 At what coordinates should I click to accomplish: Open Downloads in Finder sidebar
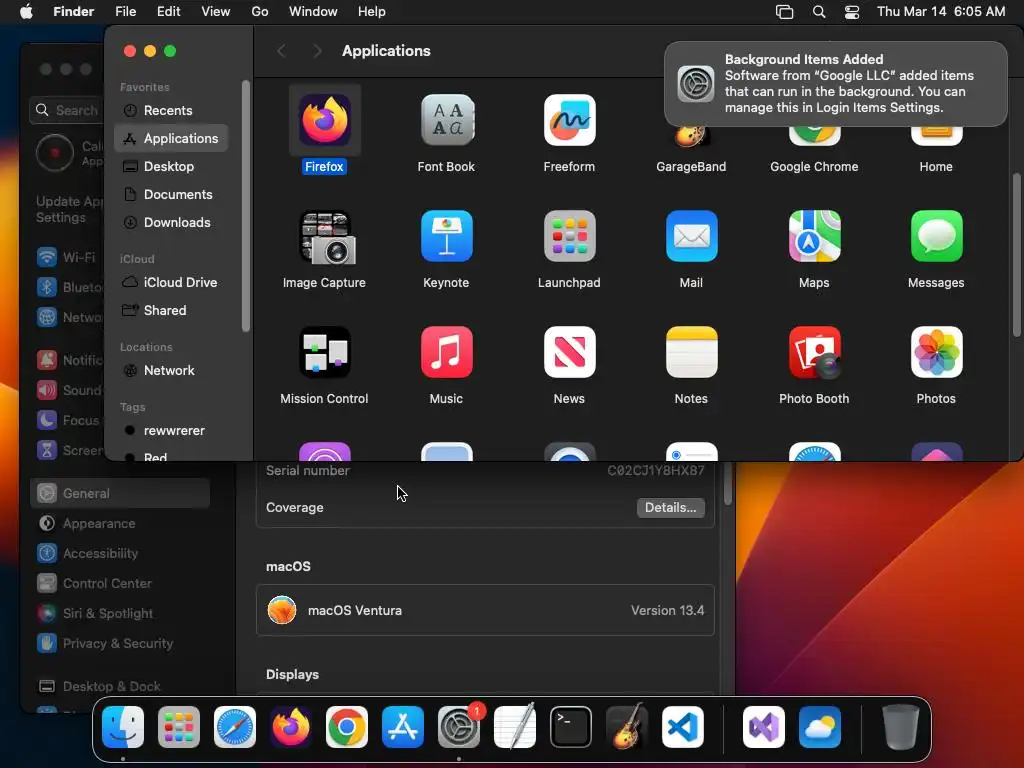point(171,223)
